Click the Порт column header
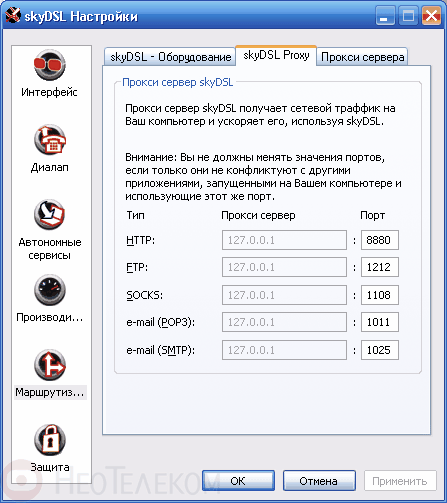This screenshot has width=447, height=503. (372, 216)
